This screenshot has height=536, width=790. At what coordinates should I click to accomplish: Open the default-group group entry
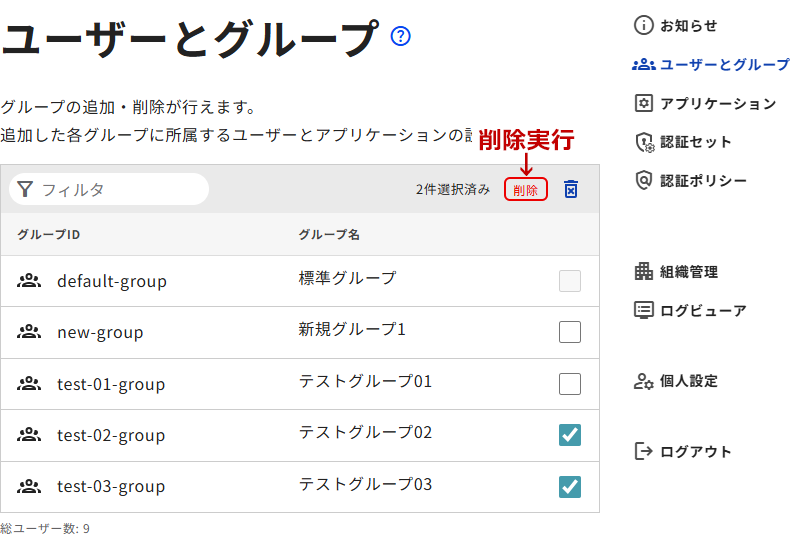click(111, 281)
